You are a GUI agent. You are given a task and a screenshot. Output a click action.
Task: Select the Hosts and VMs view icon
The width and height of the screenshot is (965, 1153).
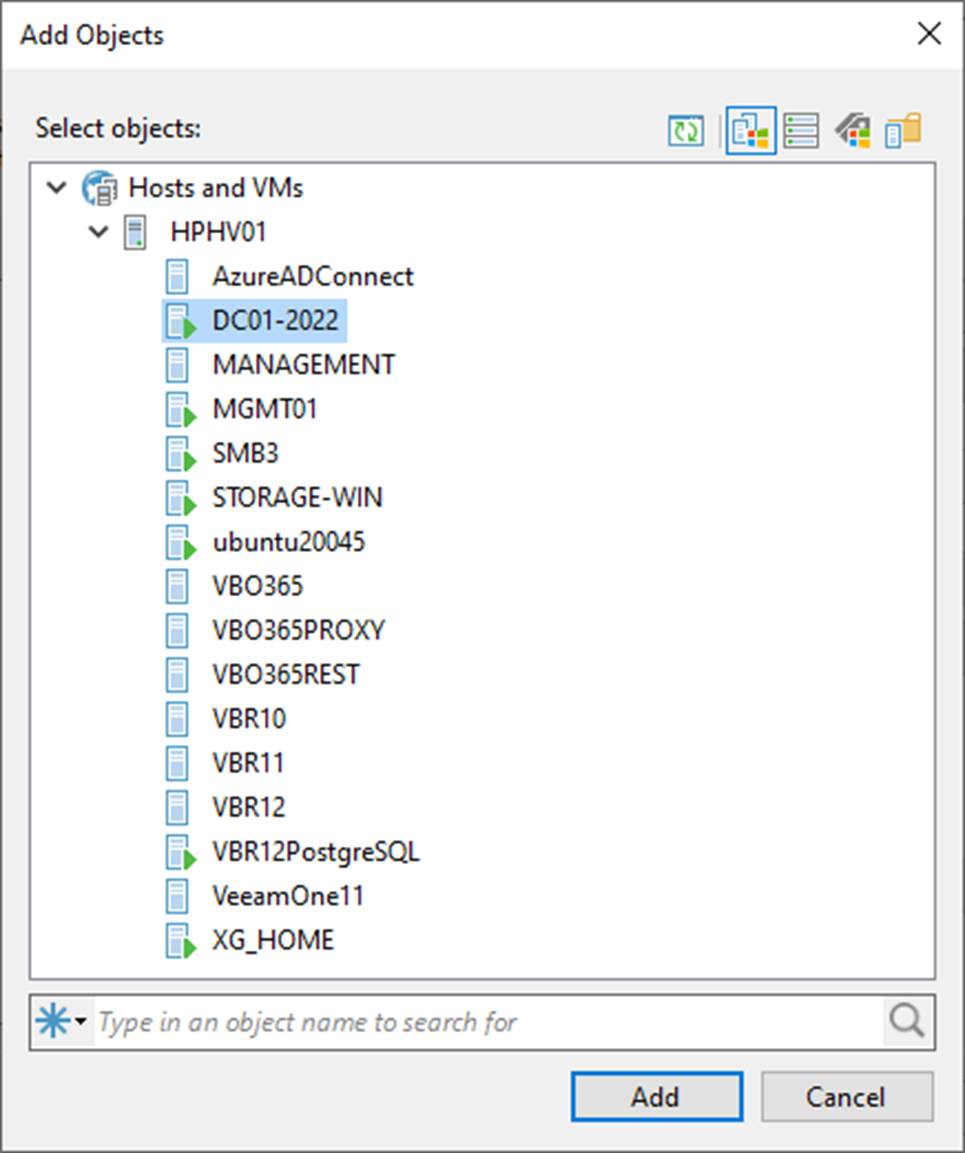[751, 131]
